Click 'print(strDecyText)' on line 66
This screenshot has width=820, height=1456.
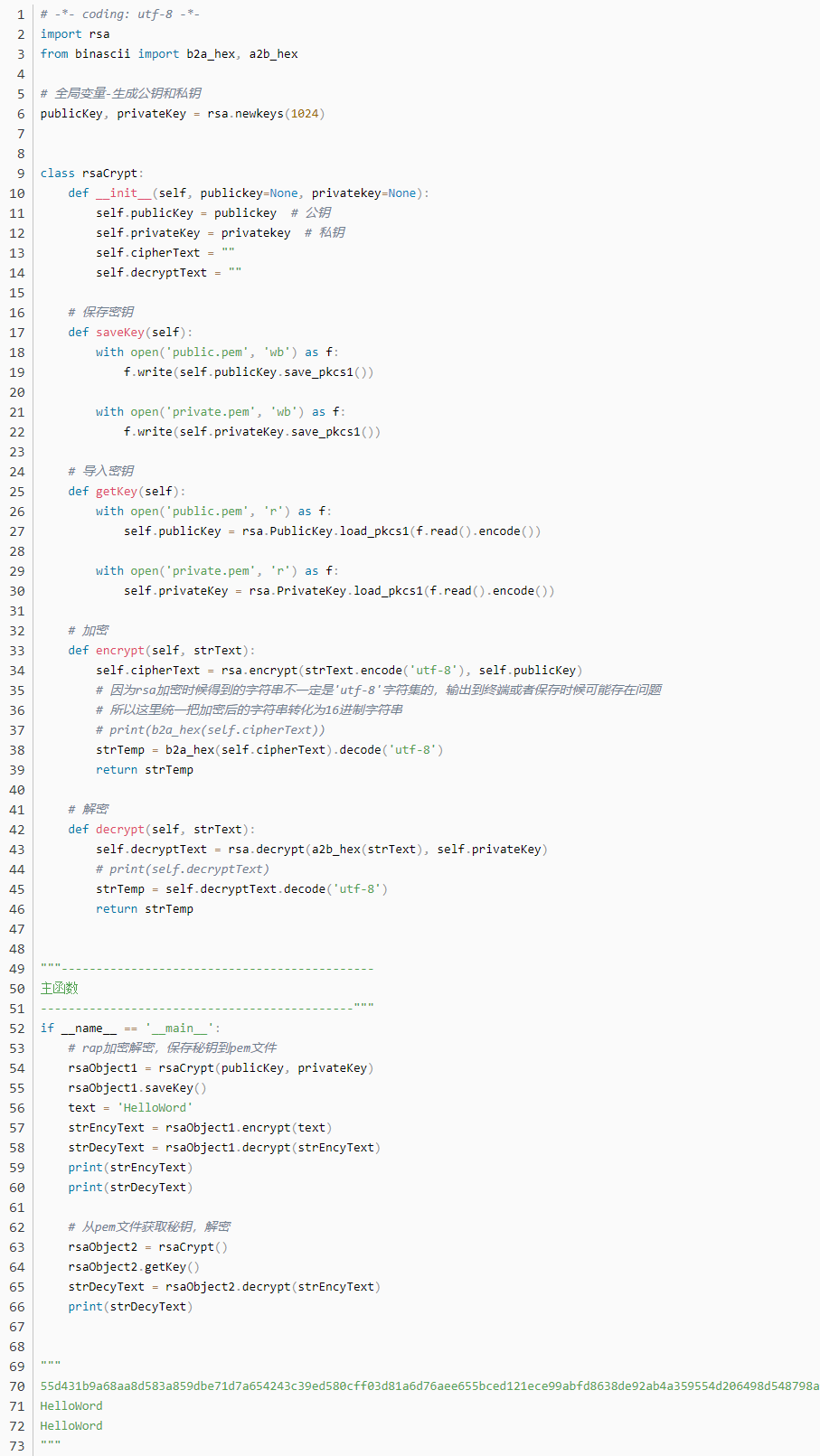click(130, 1307)
